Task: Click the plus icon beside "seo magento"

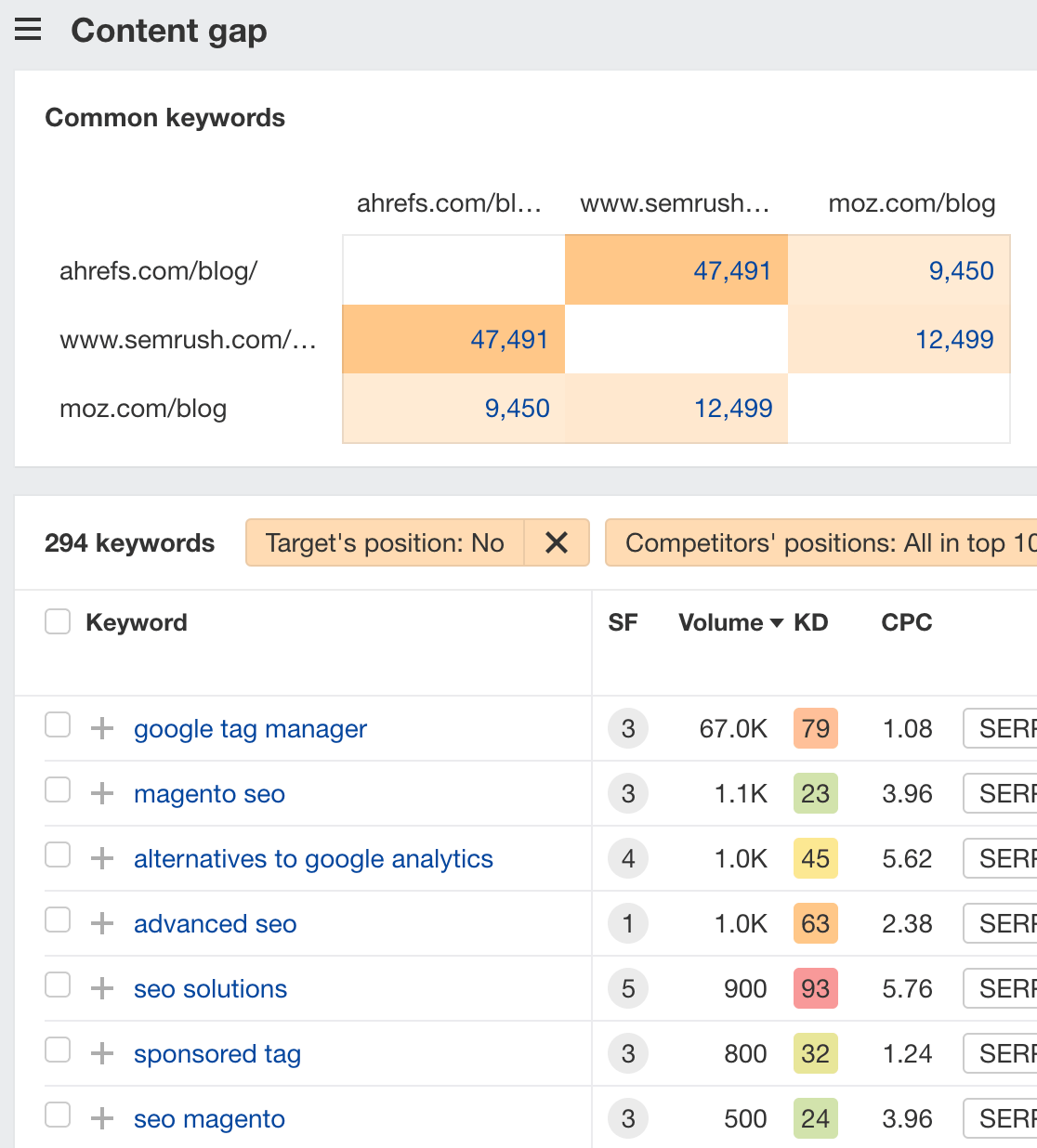Action: 101,1118
